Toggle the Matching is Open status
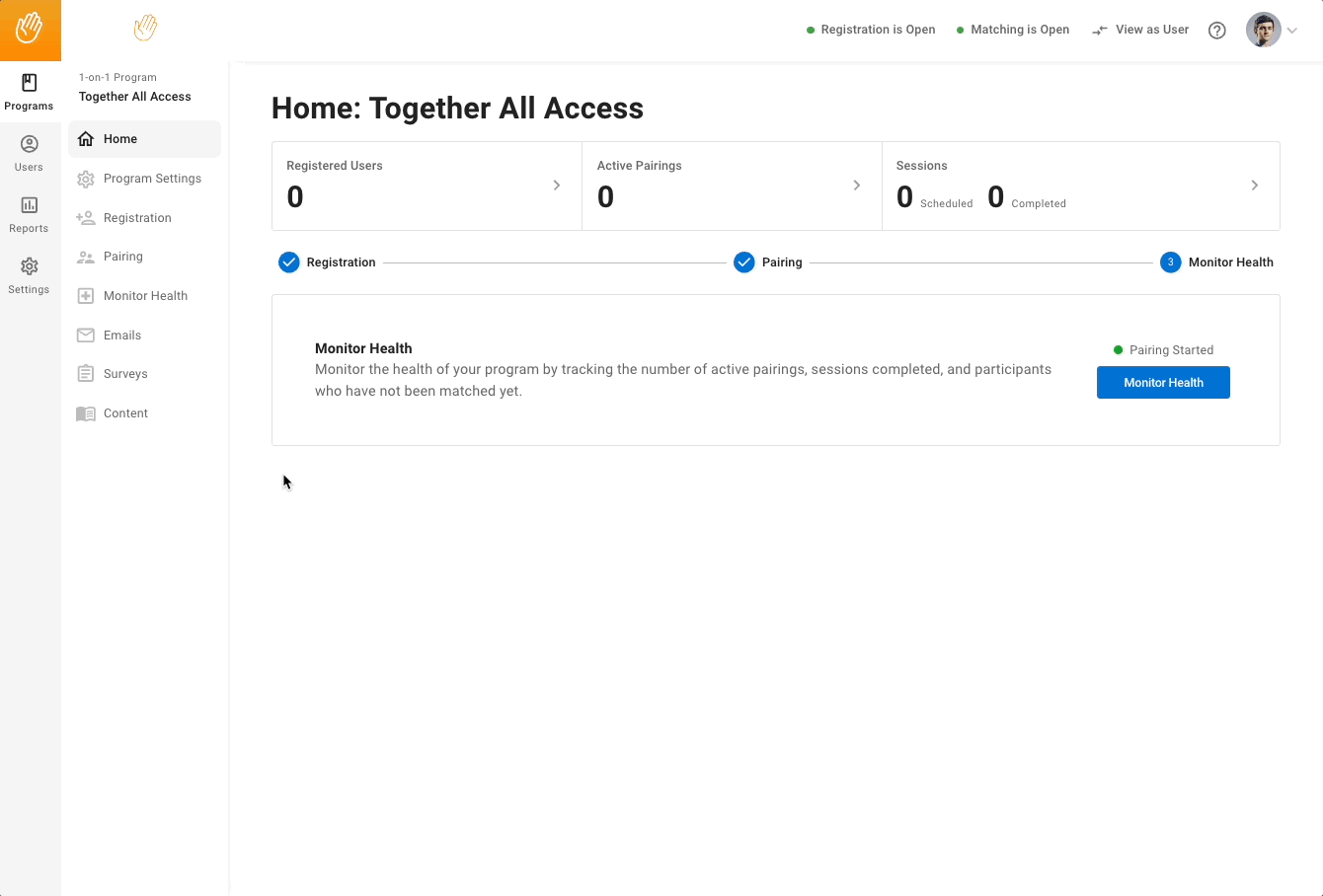 pyautogui.click(x=1012, y=30)
